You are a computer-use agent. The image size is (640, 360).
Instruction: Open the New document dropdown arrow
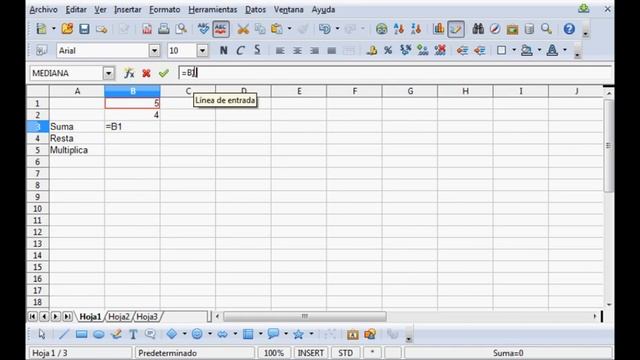(x=53, y=29)
